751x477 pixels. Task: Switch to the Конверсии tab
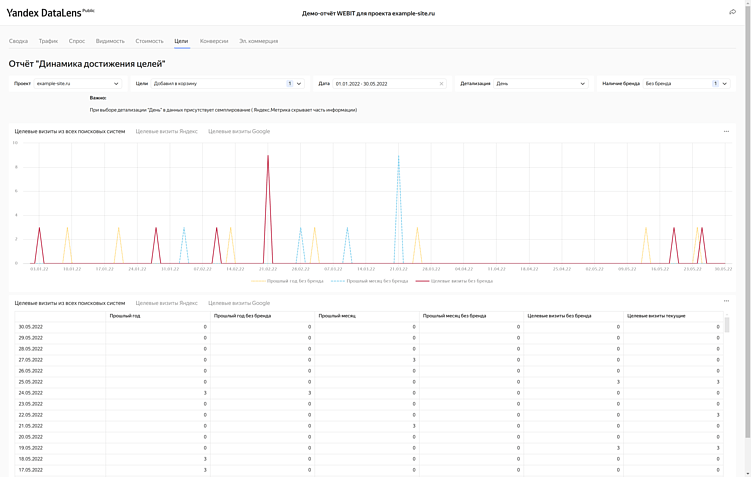click(214, 41)
